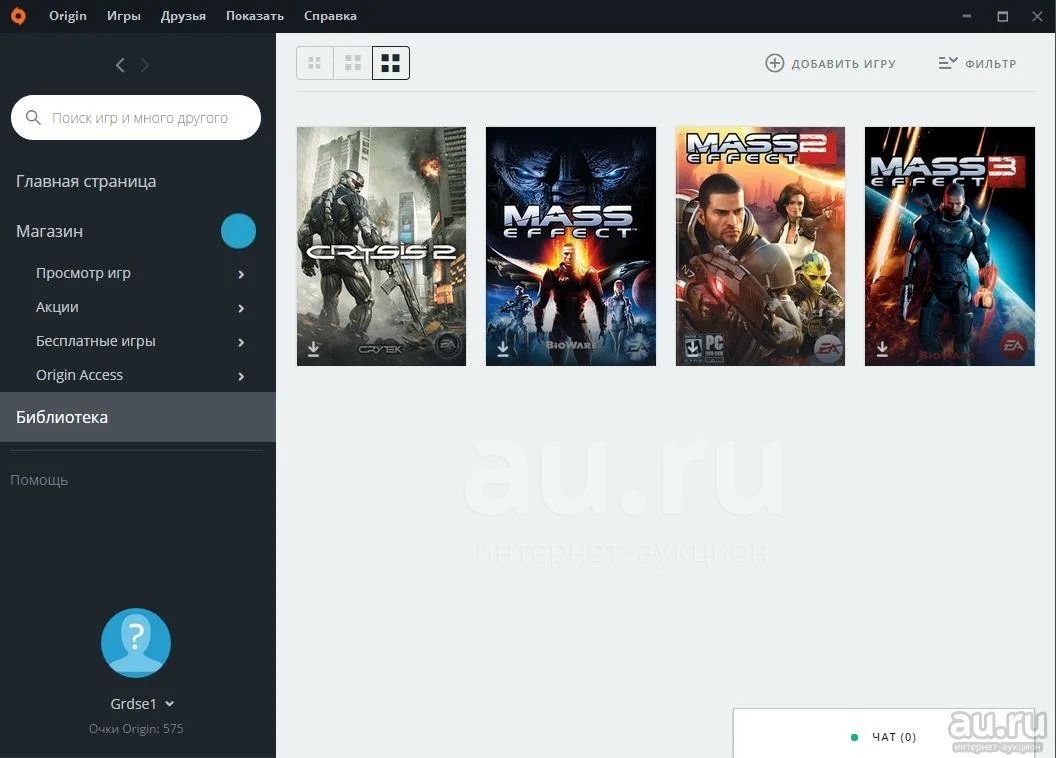Click ДОБАВИТЬ ИГРУ label
Image resolution: width=1056 pixels, height=758 pixels.
tap(843, 64)
